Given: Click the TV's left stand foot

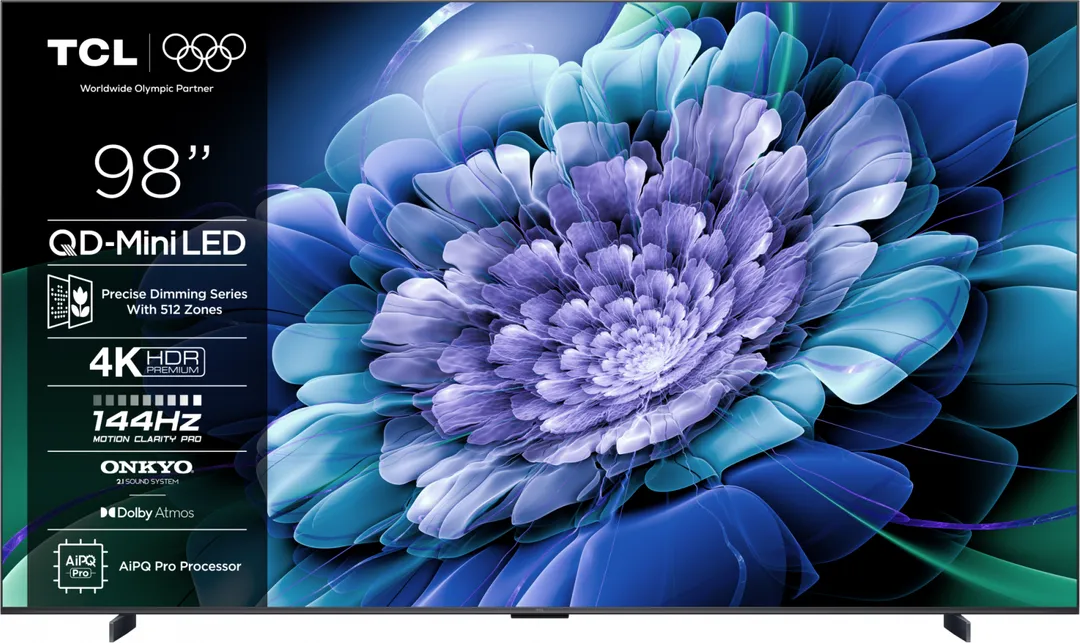Looking at the screenshot, I should pos(123,627).
